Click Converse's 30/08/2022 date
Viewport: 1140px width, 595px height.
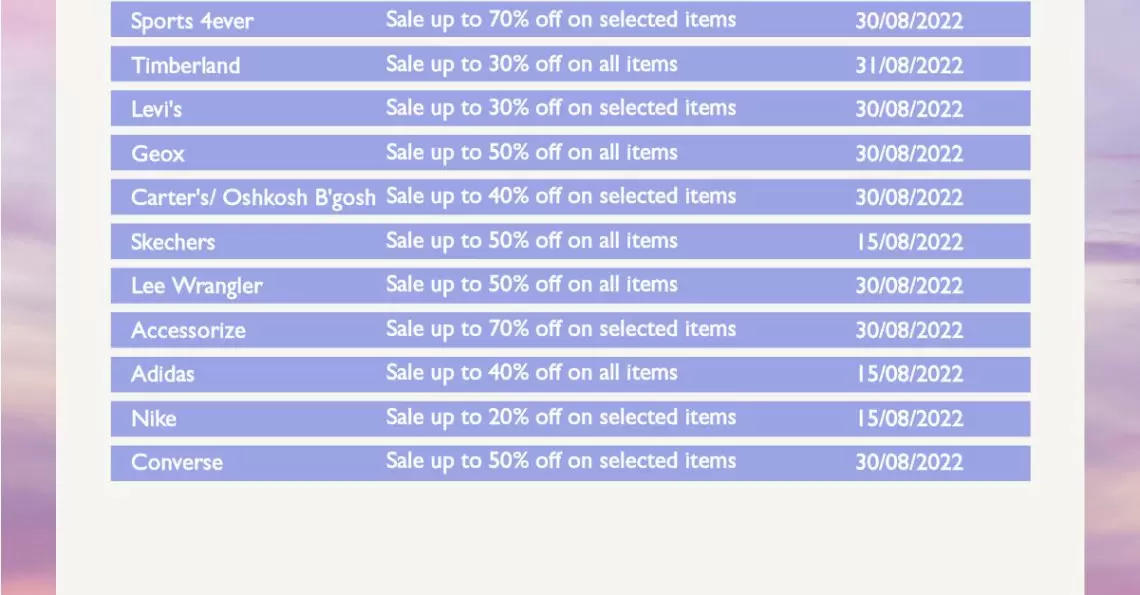[909, 462]
